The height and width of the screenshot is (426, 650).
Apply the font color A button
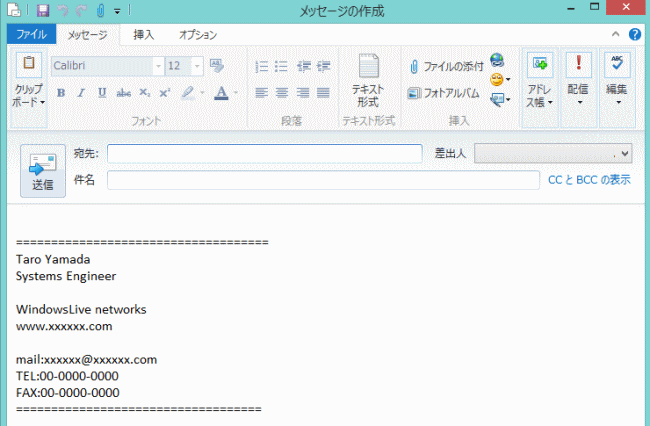pos(221,93)
